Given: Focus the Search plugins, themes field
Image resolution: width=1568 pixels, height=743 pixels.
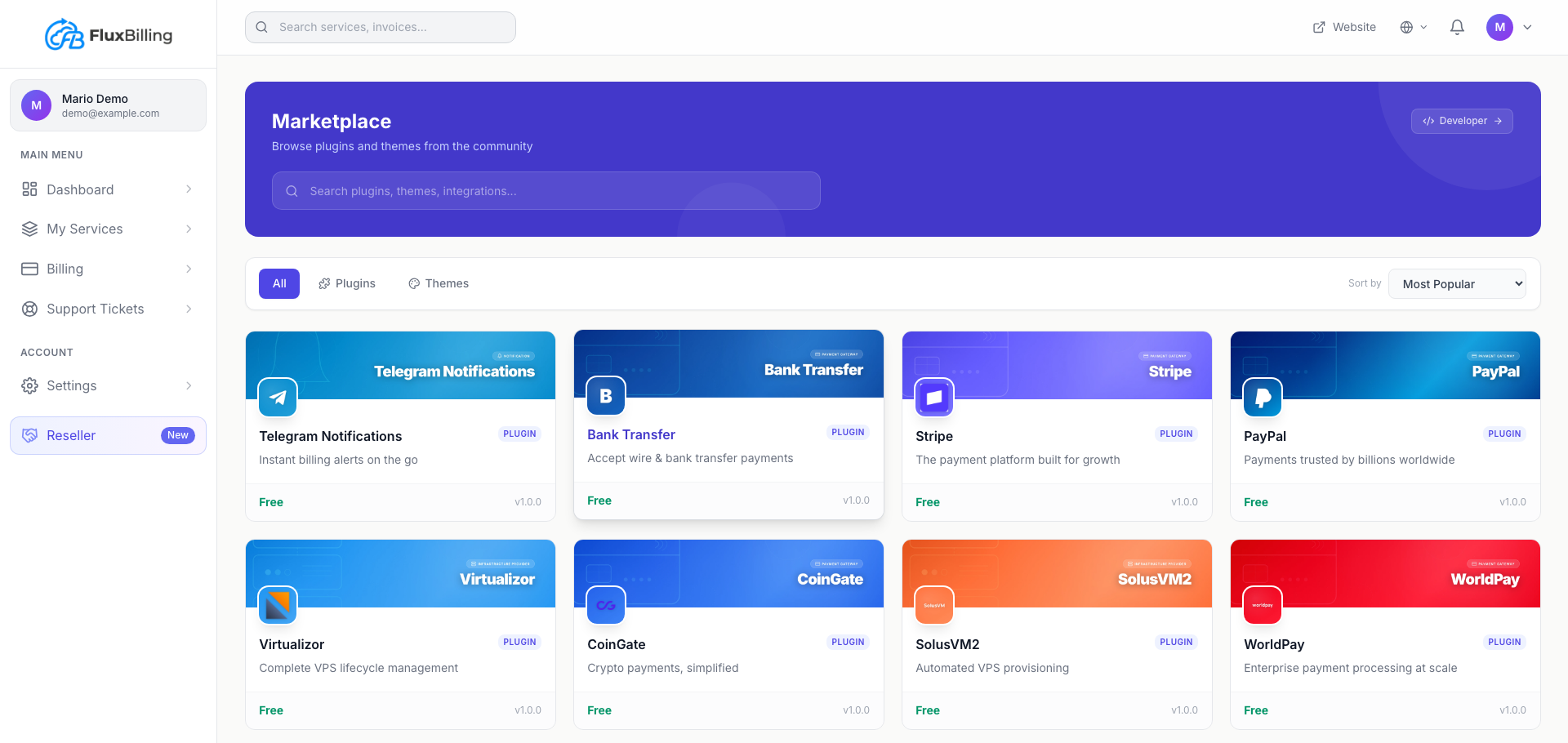Looking at the screenshot, I should point(546,191).
